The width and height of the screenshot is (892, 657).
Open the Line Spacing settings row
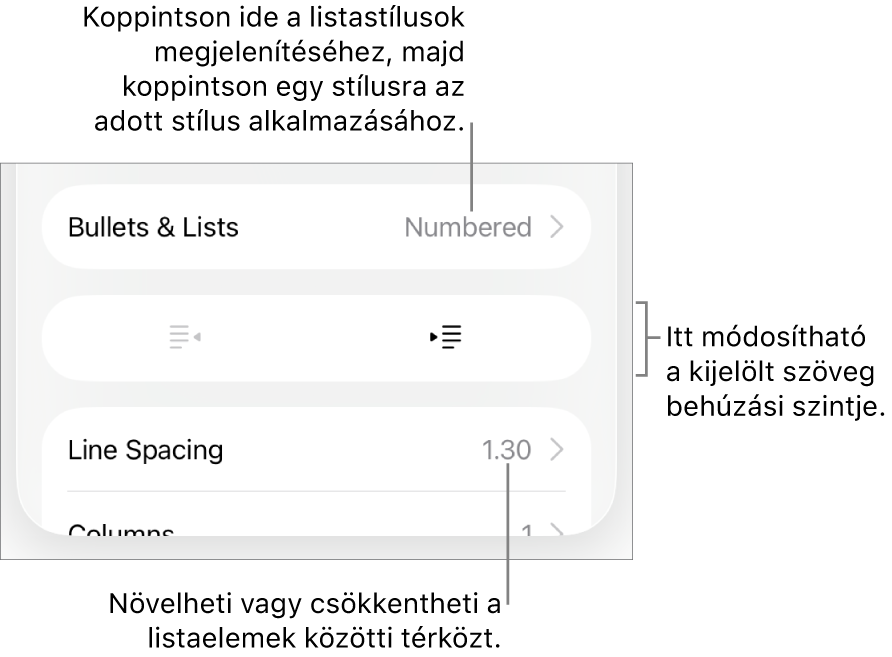pyautogui.click(x=316, y=450)
